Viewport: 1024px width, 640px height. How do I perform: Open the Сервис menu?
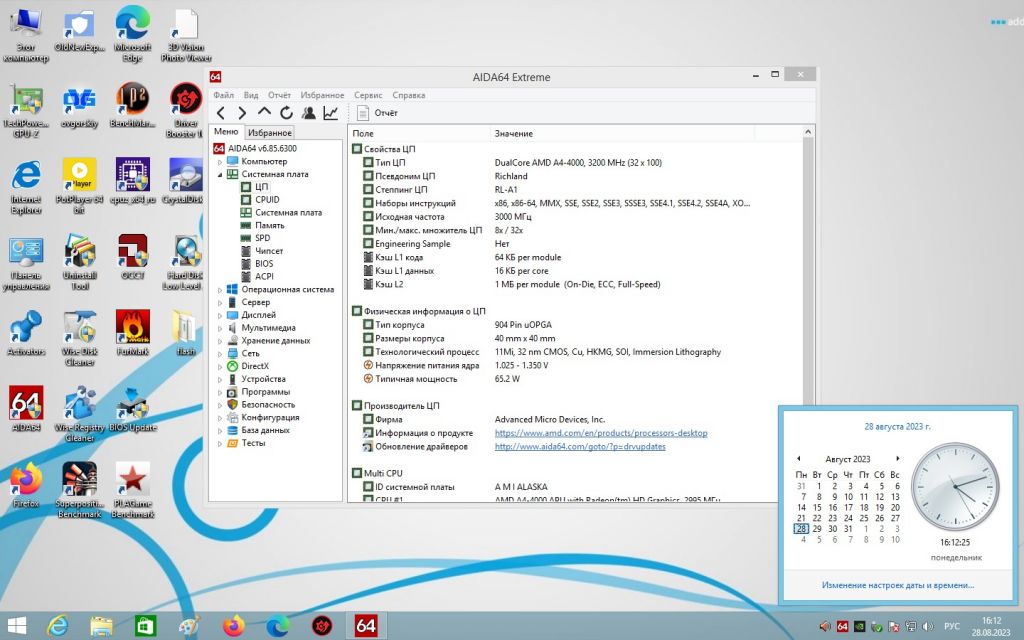368,95
